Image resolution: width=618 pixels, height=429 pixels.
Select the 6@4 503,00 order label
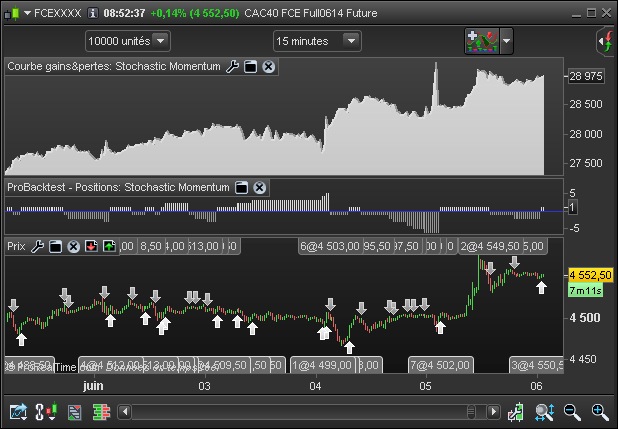coord(330,246)
